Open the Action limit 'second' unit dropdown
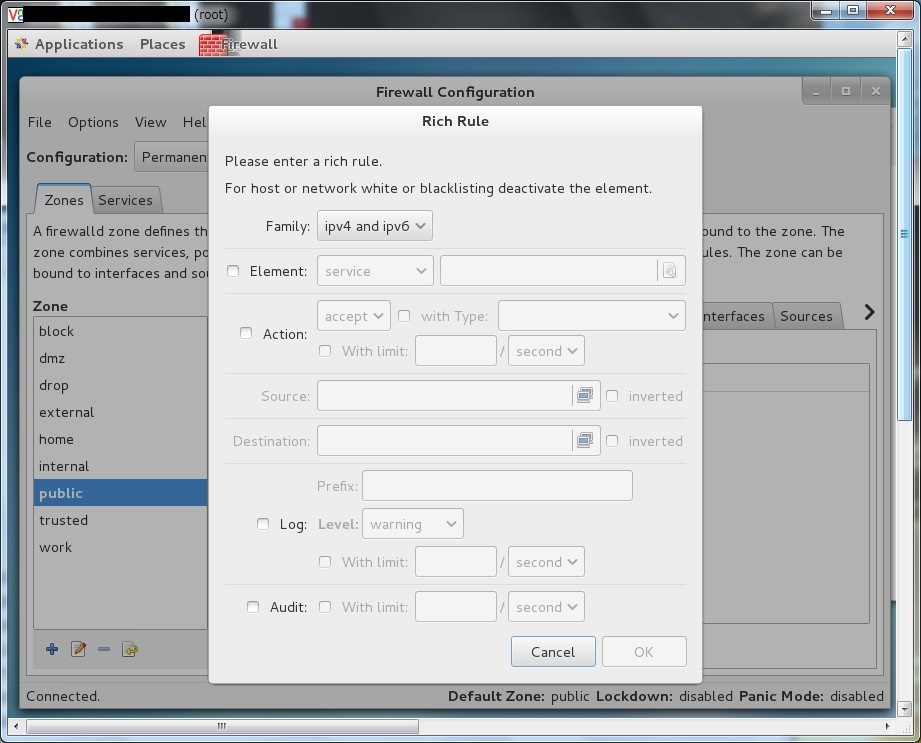Screen dimensions: 921x743 pos(546,351)
